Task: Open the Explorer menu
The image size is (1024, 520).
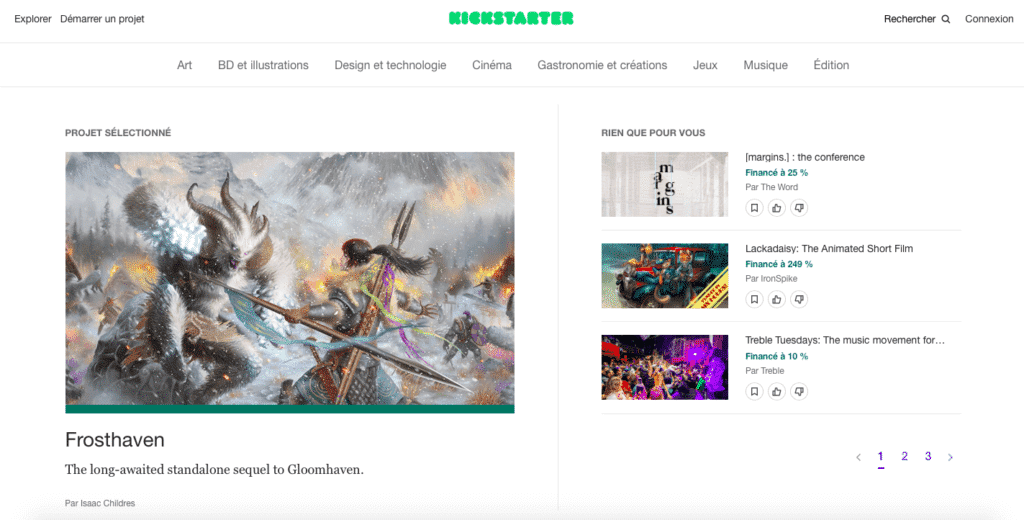Action: (x=33, y=19)
